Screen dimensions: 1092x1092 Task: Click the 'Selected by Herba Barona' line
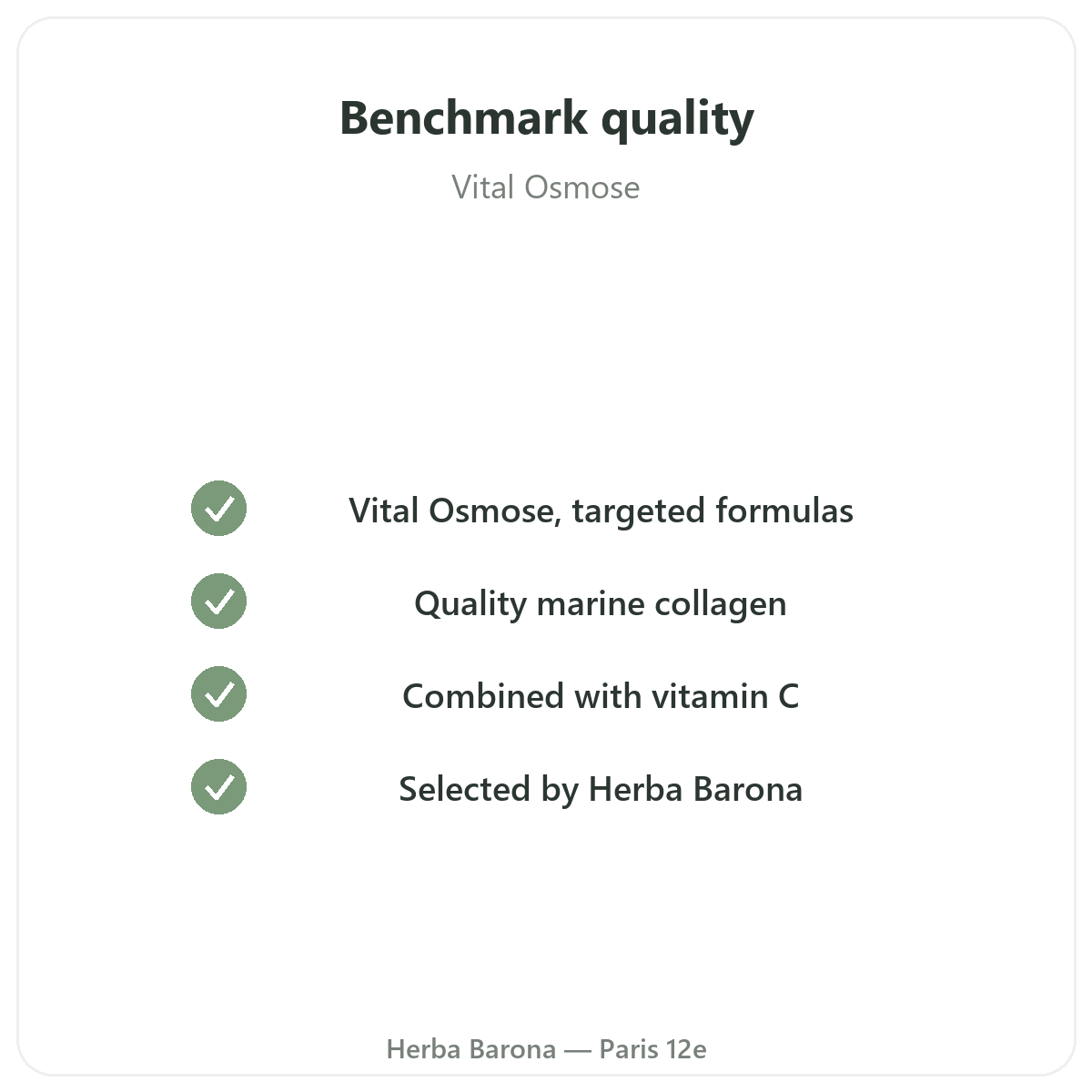pyautogui.click(x=601, y=789)
